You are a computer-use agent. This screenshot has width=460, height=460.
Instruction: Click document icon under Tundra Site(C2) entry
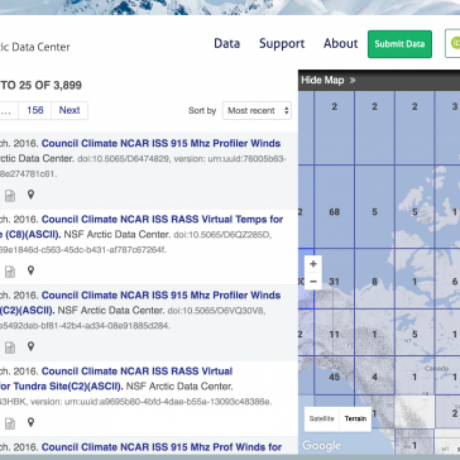[x=10, y=424]
